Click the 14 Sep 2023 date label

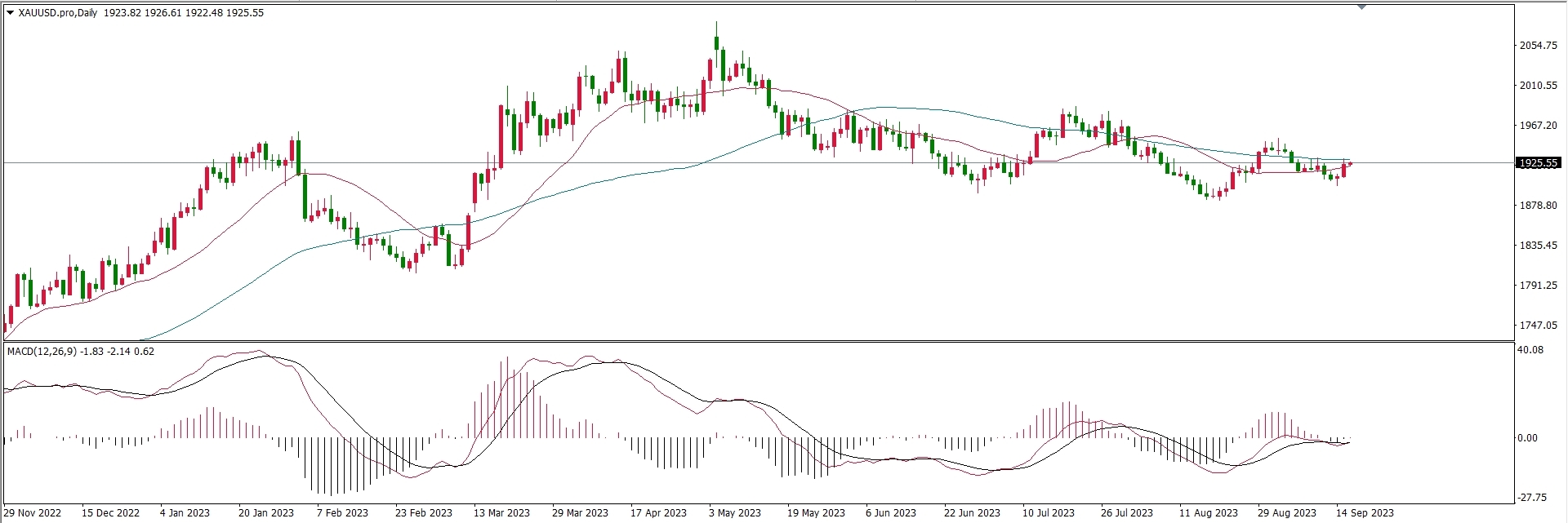pyautogui.click(x=1365, y=513)
